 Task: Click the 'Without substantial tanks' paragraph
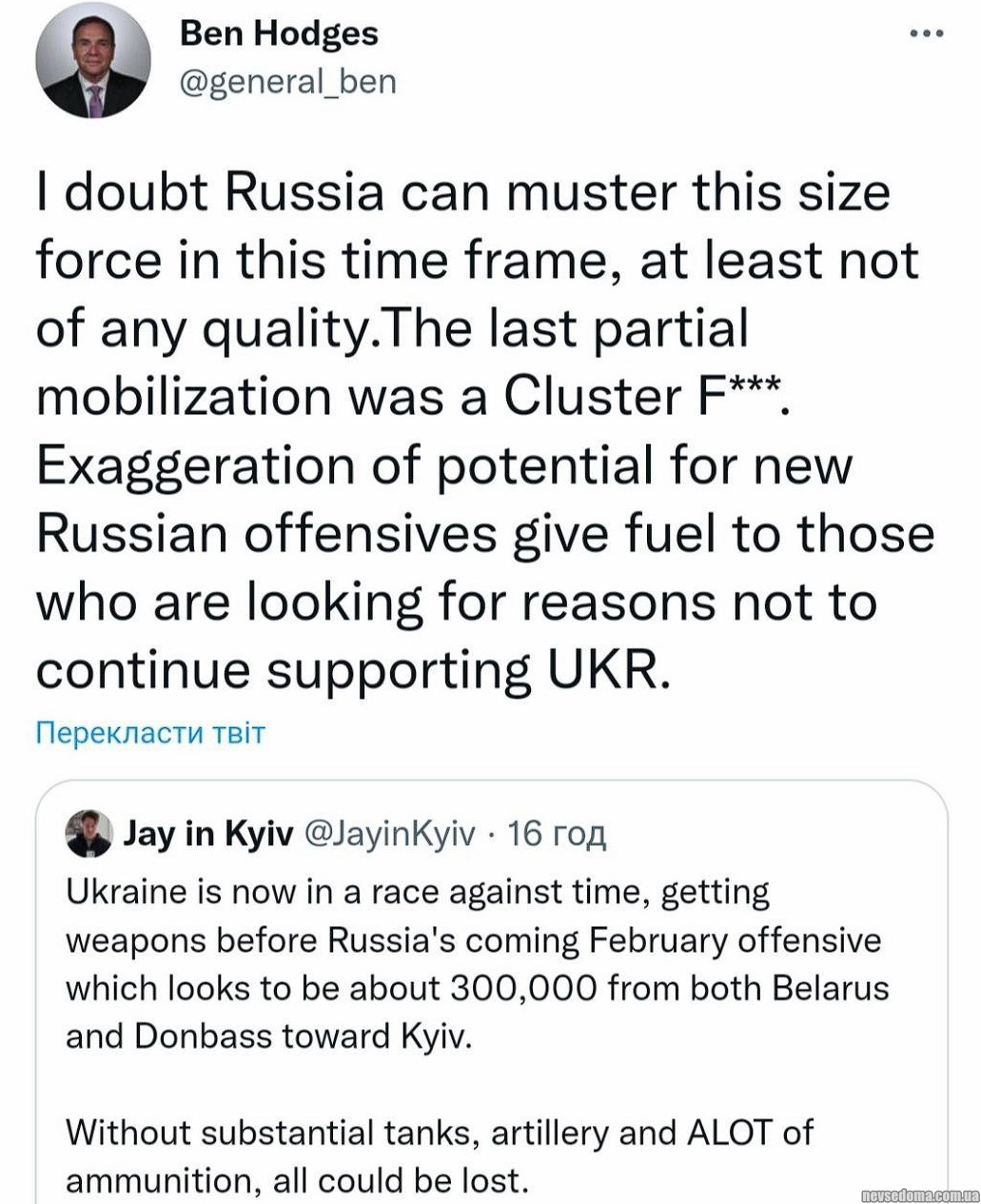438,1156
